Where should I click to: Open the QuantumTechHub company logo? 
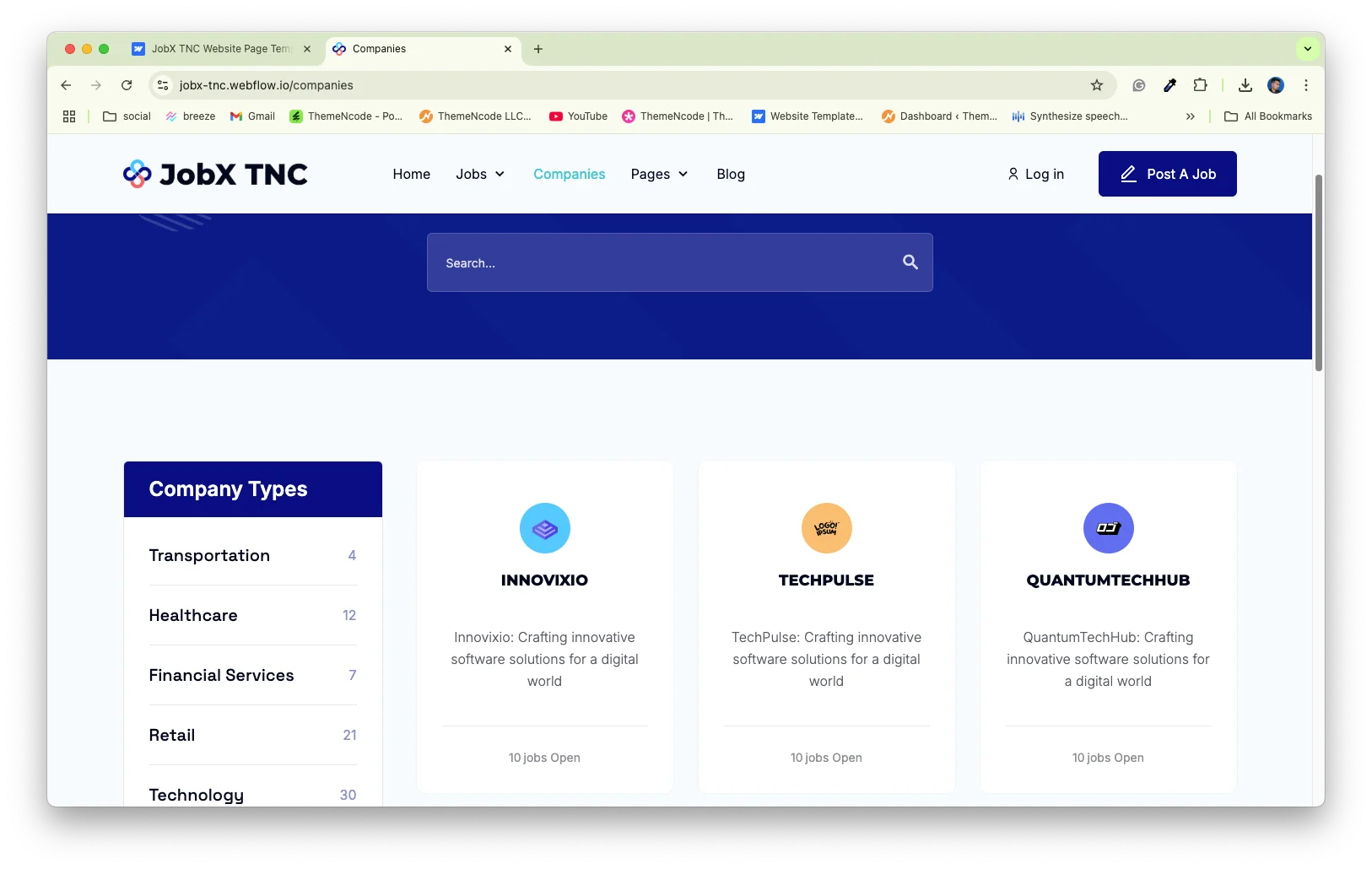[x=1108, y=528]
